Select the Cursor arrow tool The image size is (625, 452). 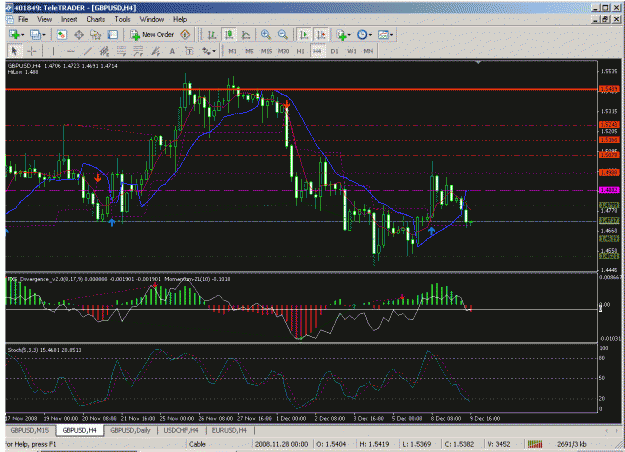tap(14, 51)
